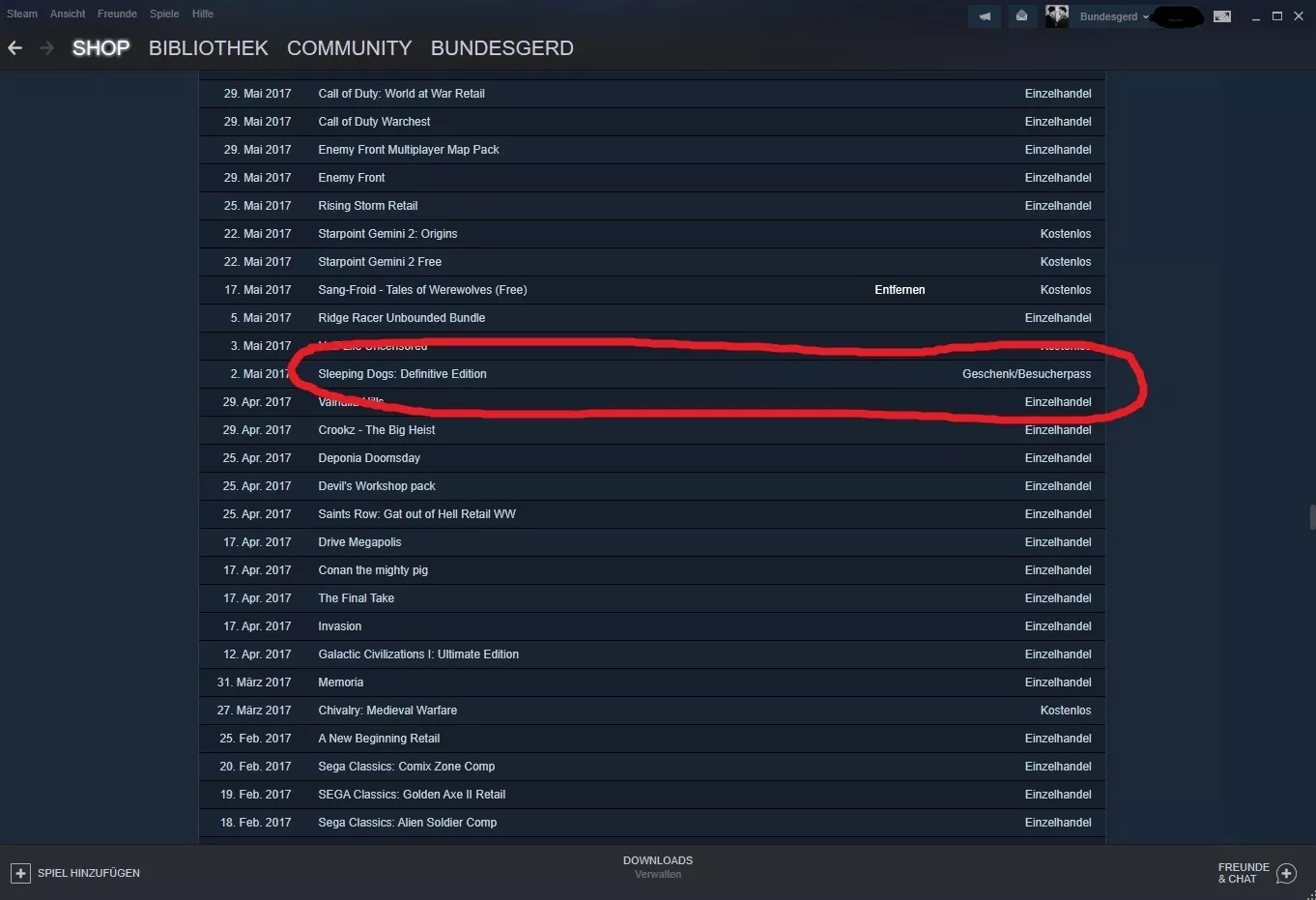
Task: Select Rising Storm Retail entry
Action: pos(368,206)
